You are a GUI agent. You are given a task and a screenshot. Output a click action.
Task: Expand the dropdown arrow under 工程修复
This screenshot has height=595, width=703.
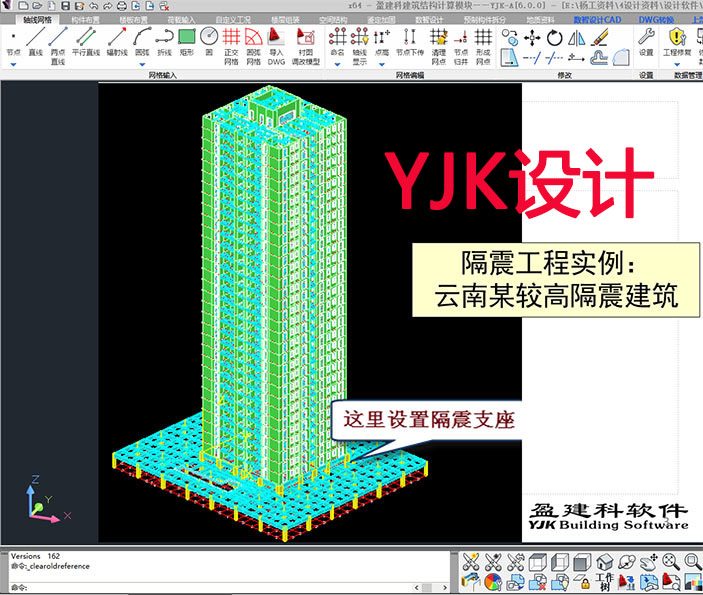tap(677, 65)
